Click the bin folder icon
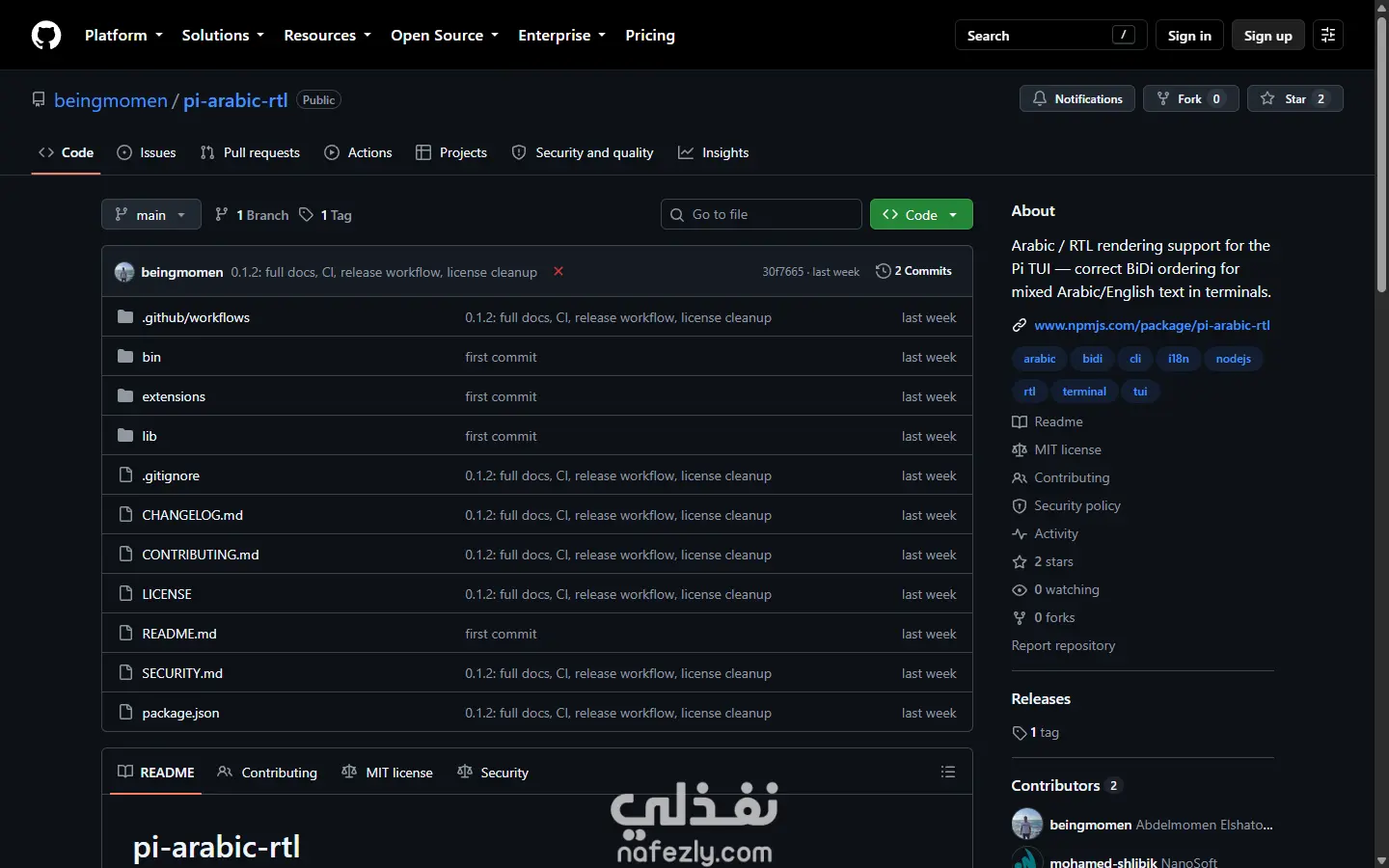 click(125, 357)
